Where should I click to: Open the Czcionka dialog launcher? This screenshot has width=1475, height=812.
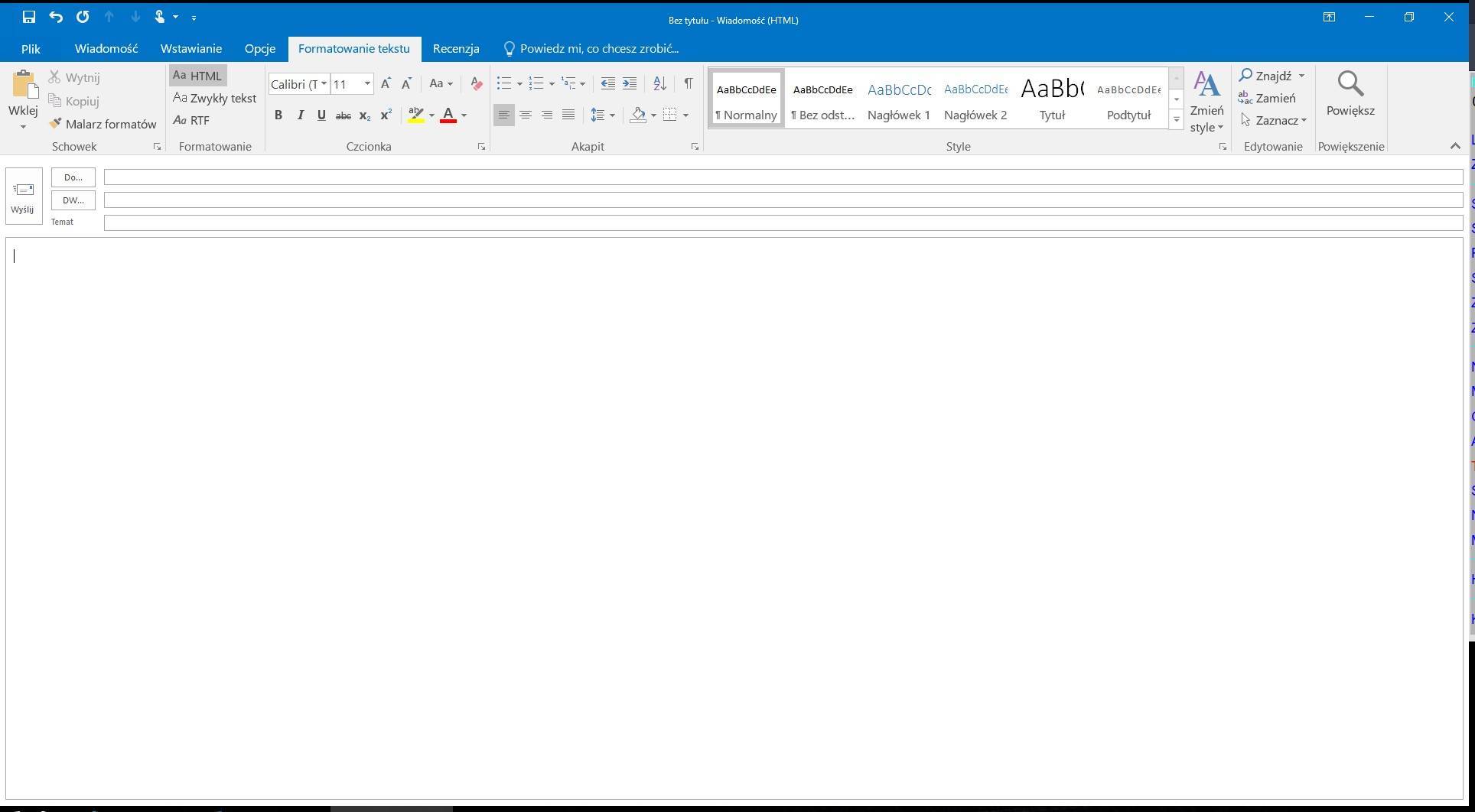[481, 147]
